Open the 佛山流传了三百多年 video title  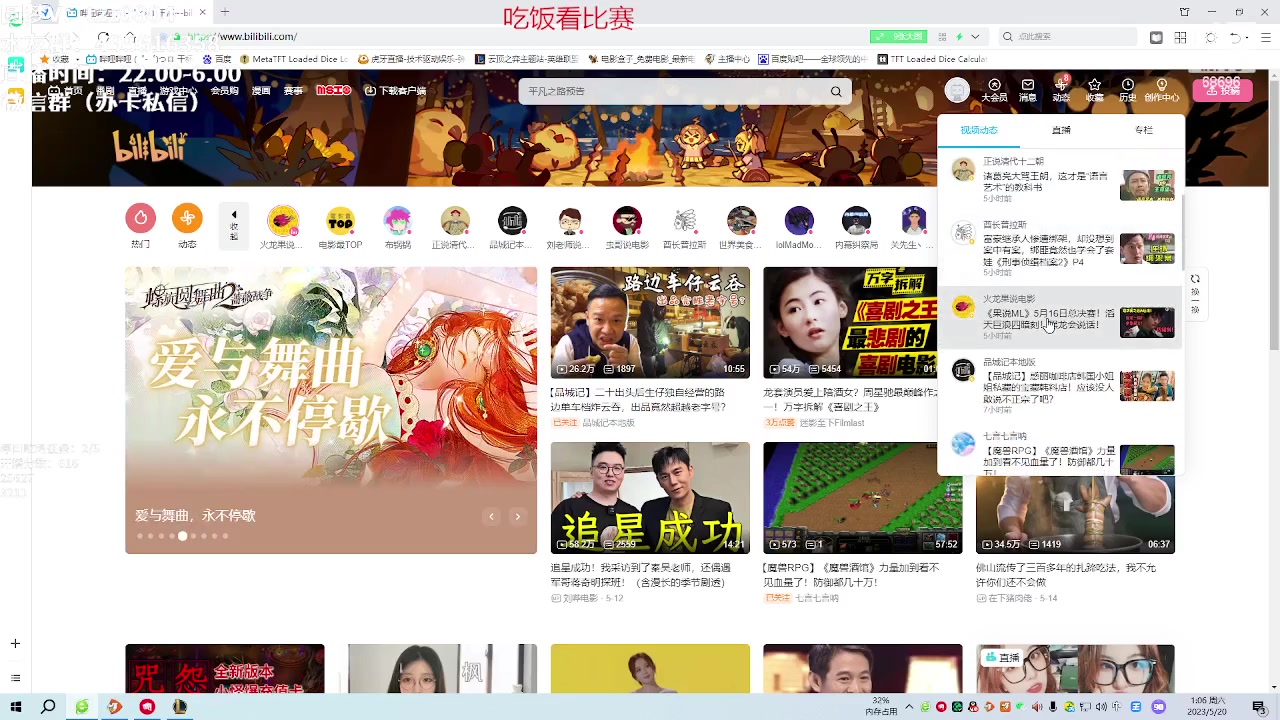[x=1066, y=575]
